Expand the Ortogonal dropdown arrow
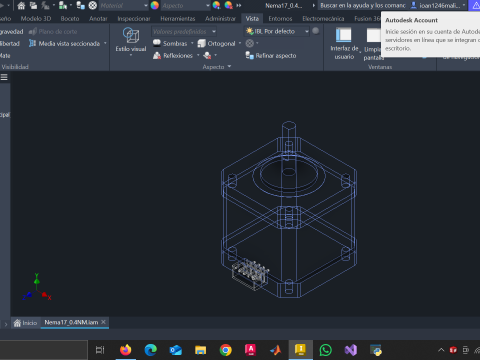 coord(240,43)
